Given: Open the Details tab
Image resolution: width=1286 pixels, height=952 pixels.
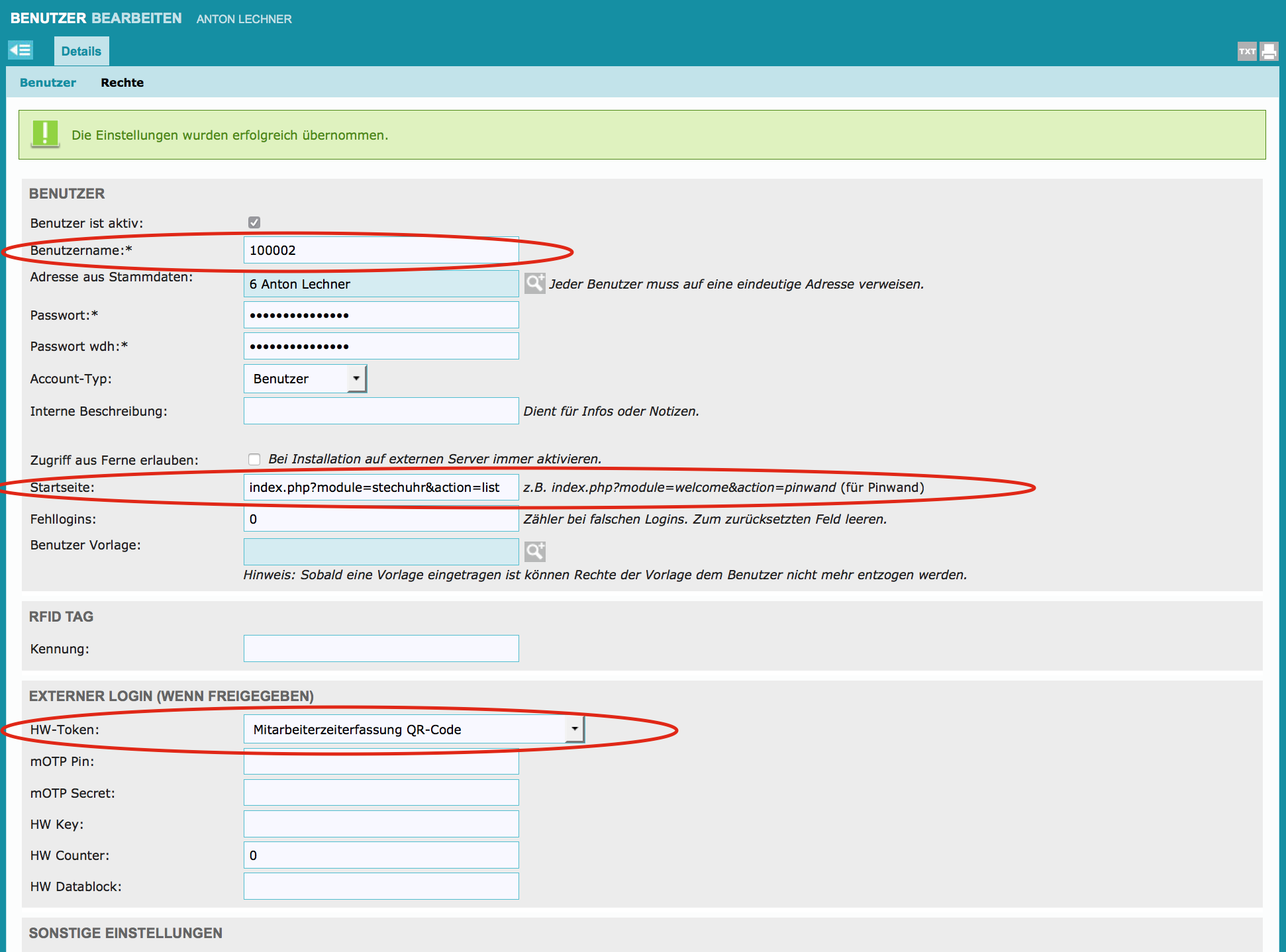Looking at the screenshot, I should coord(81,52).
